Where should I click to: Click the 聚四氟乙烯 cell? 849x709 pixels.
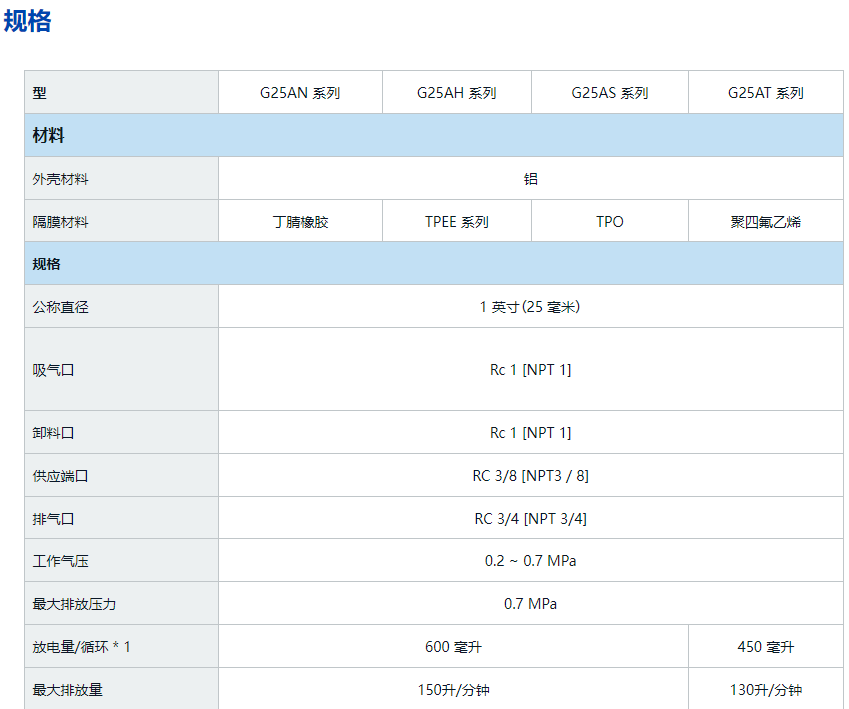[x=765, y=222]
